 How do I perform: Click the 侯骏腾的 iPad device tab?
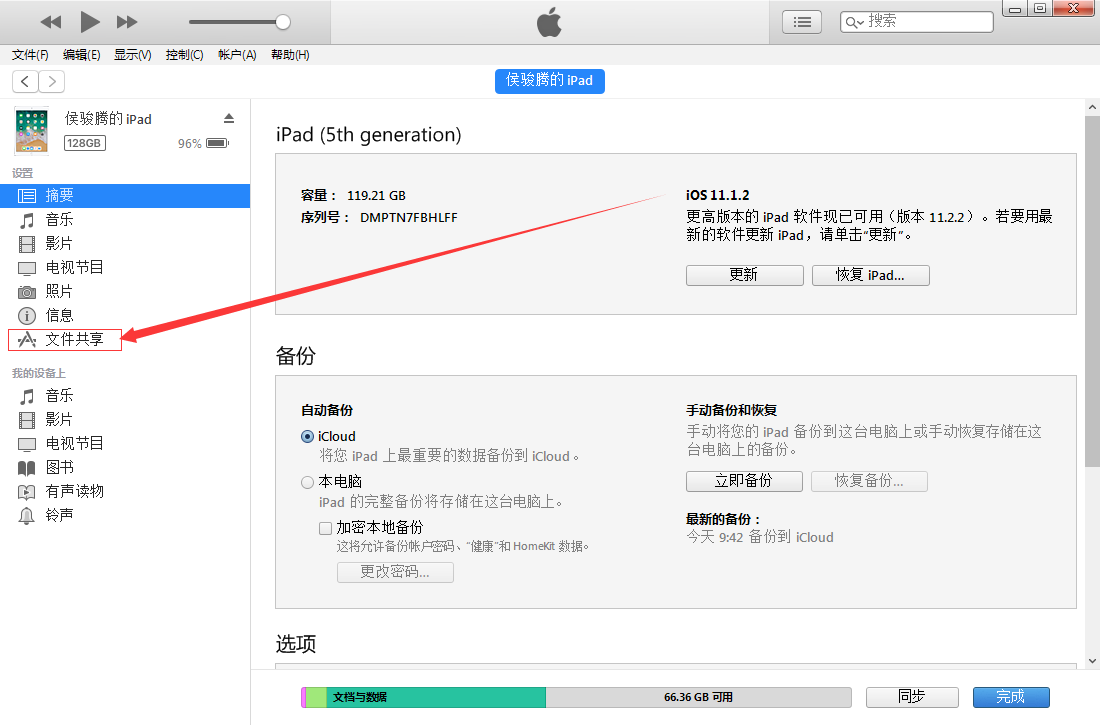coord(549,81)
